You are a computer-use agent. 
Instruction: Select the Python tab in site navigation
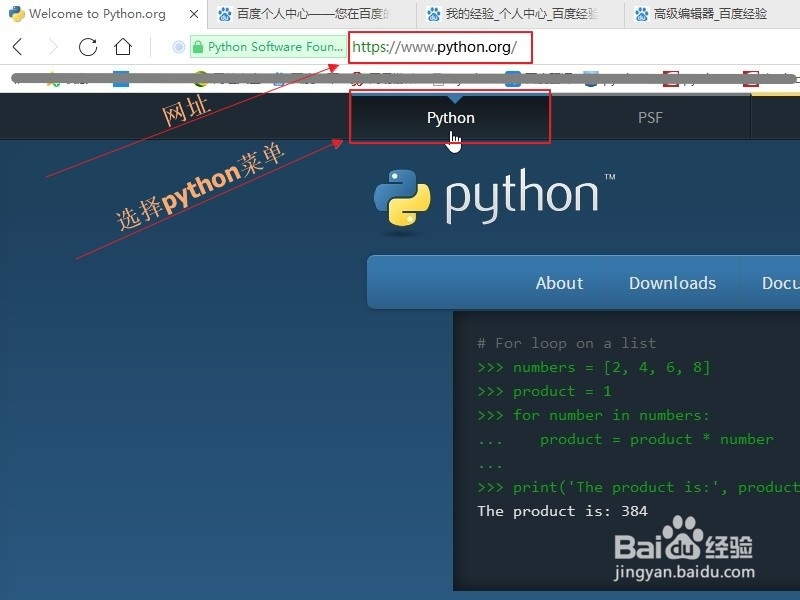pyautogui.click(x=450, y=117)
